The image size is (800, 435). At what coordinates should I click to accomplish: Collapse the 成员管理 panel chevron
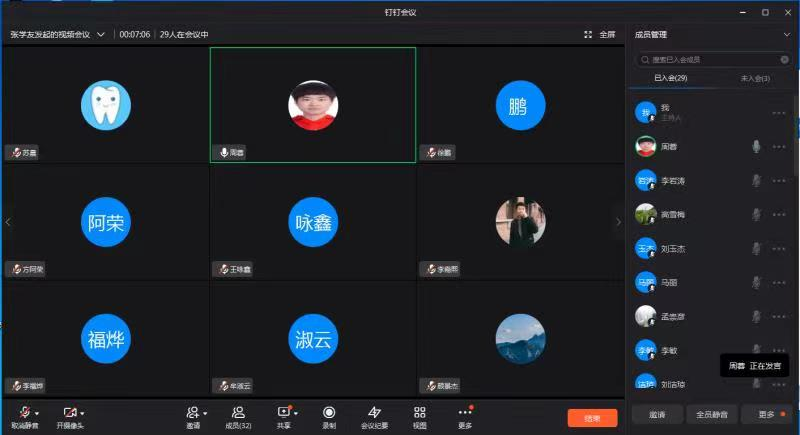tap(786, 35)
